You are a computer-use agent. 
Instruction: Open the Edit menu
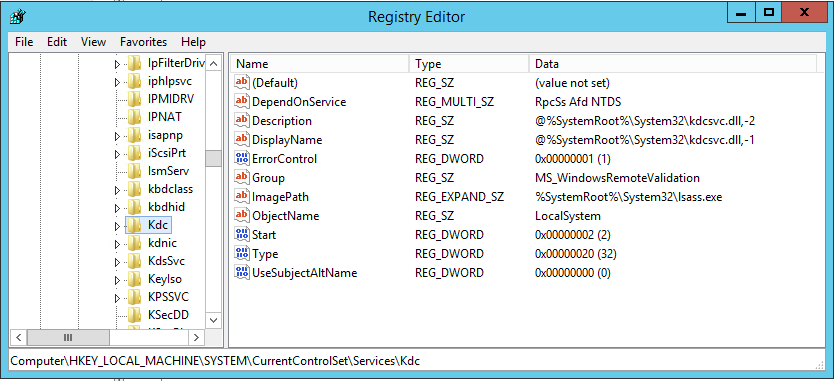pos(57,42)
